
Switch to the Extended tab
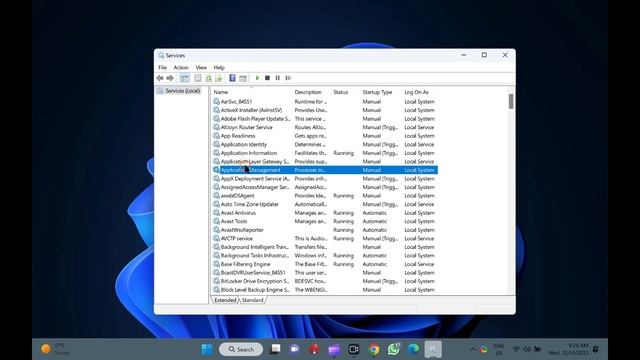pyautogui.click(x=225, y=300)
